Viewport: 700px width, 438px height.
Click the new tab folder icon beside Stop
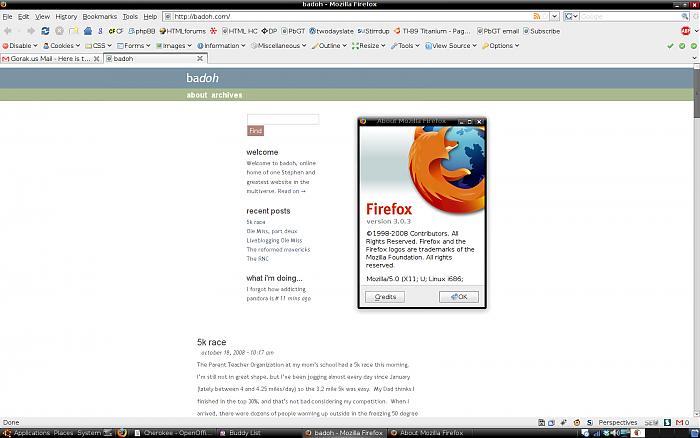(74, 31)
